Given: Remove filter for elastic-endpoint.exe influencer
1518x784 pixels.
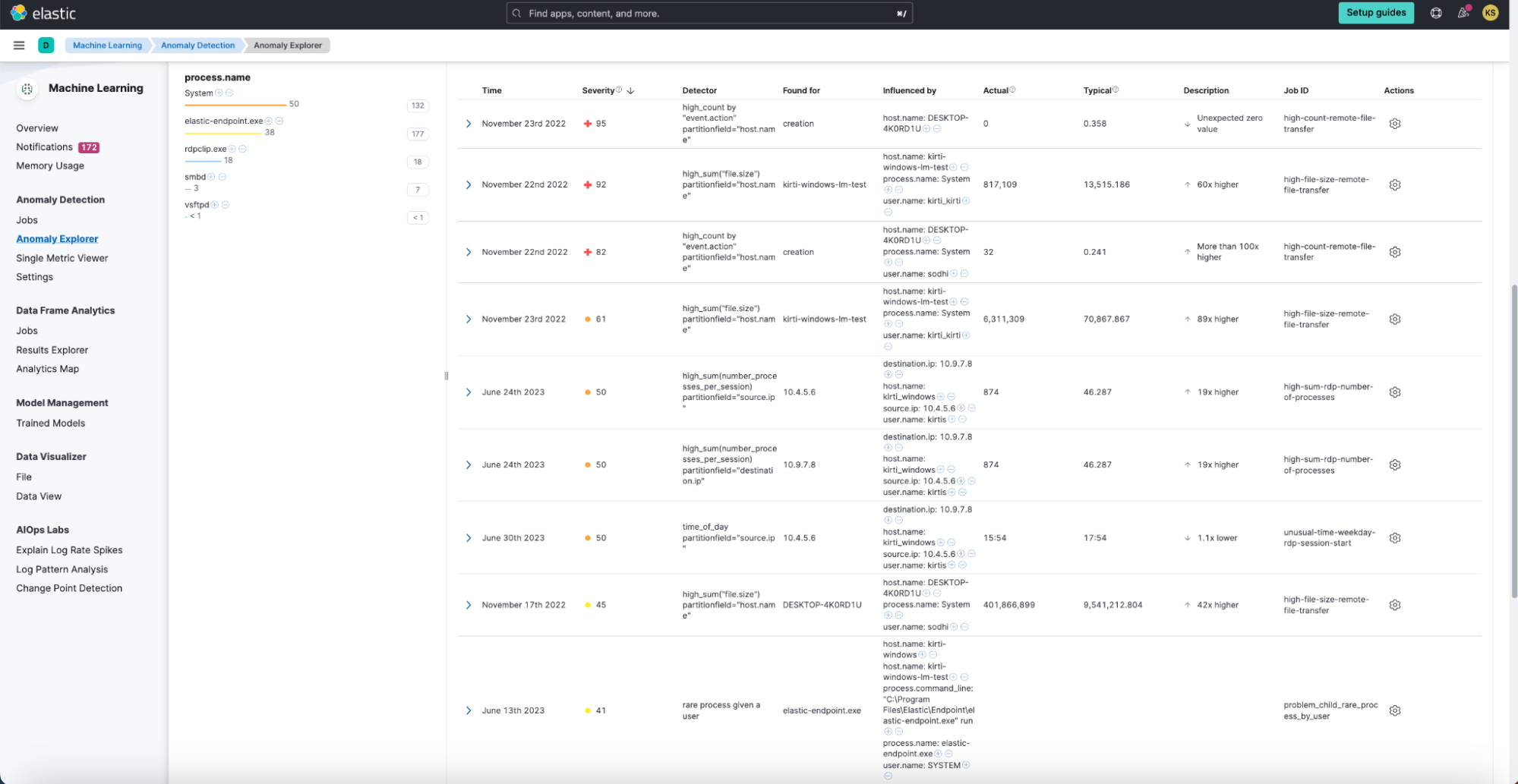Looking at the screenshot, I should [279, 121].
